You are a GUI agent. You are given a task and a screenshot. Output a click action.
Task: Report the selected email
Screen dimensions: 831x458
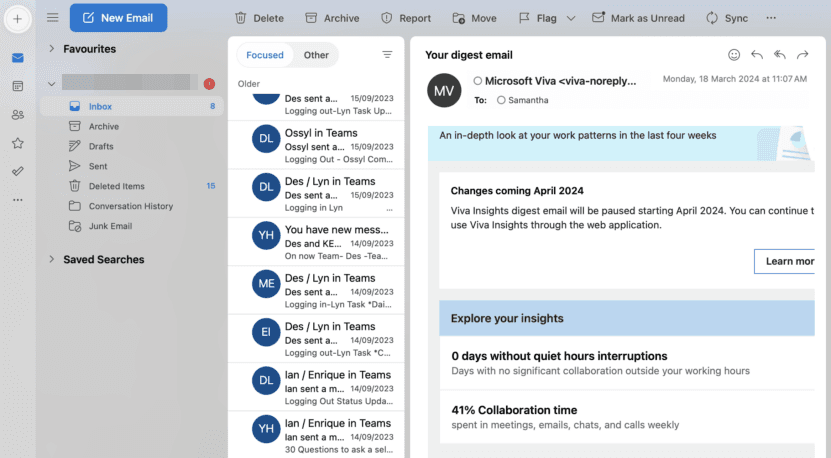tap(406, 18)
